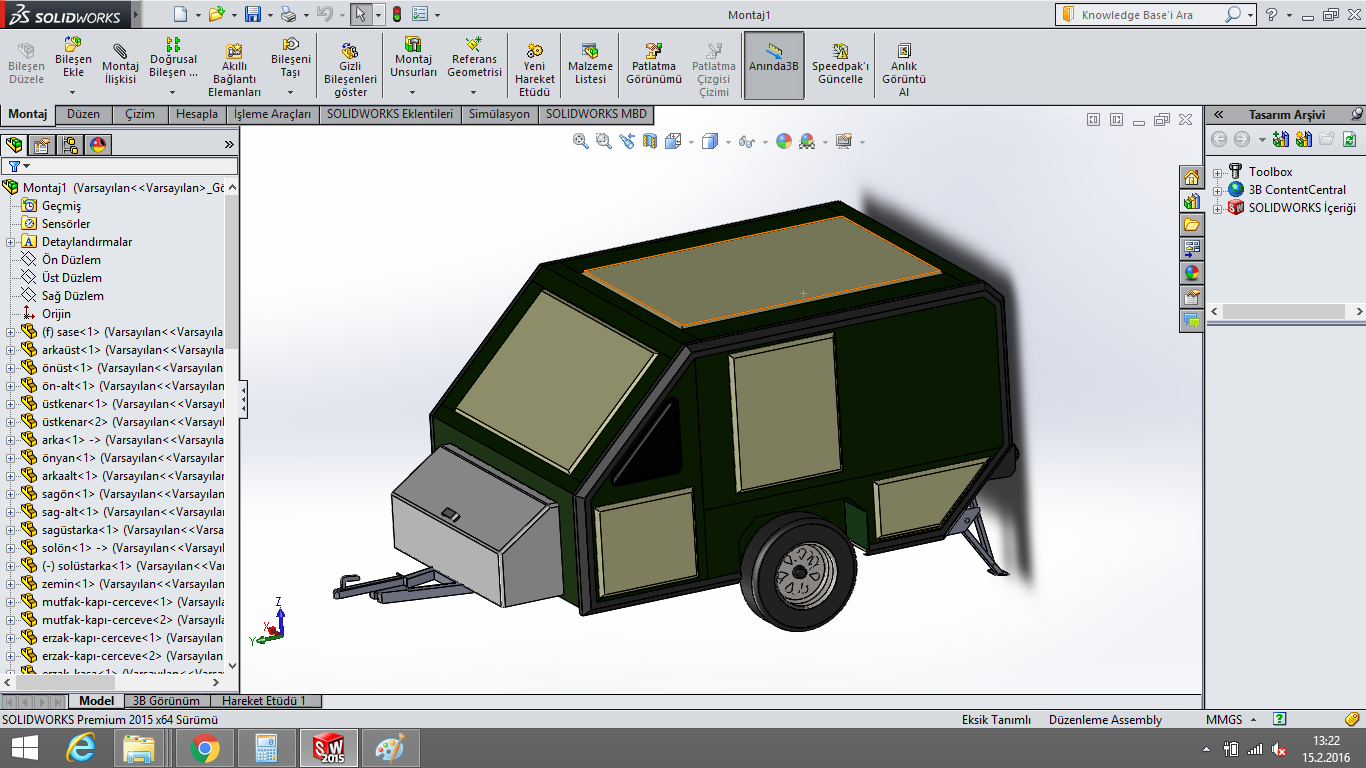Open the Malzeme Listesi tool
The image size is (1366, 768).
click(x=590, y=62)
